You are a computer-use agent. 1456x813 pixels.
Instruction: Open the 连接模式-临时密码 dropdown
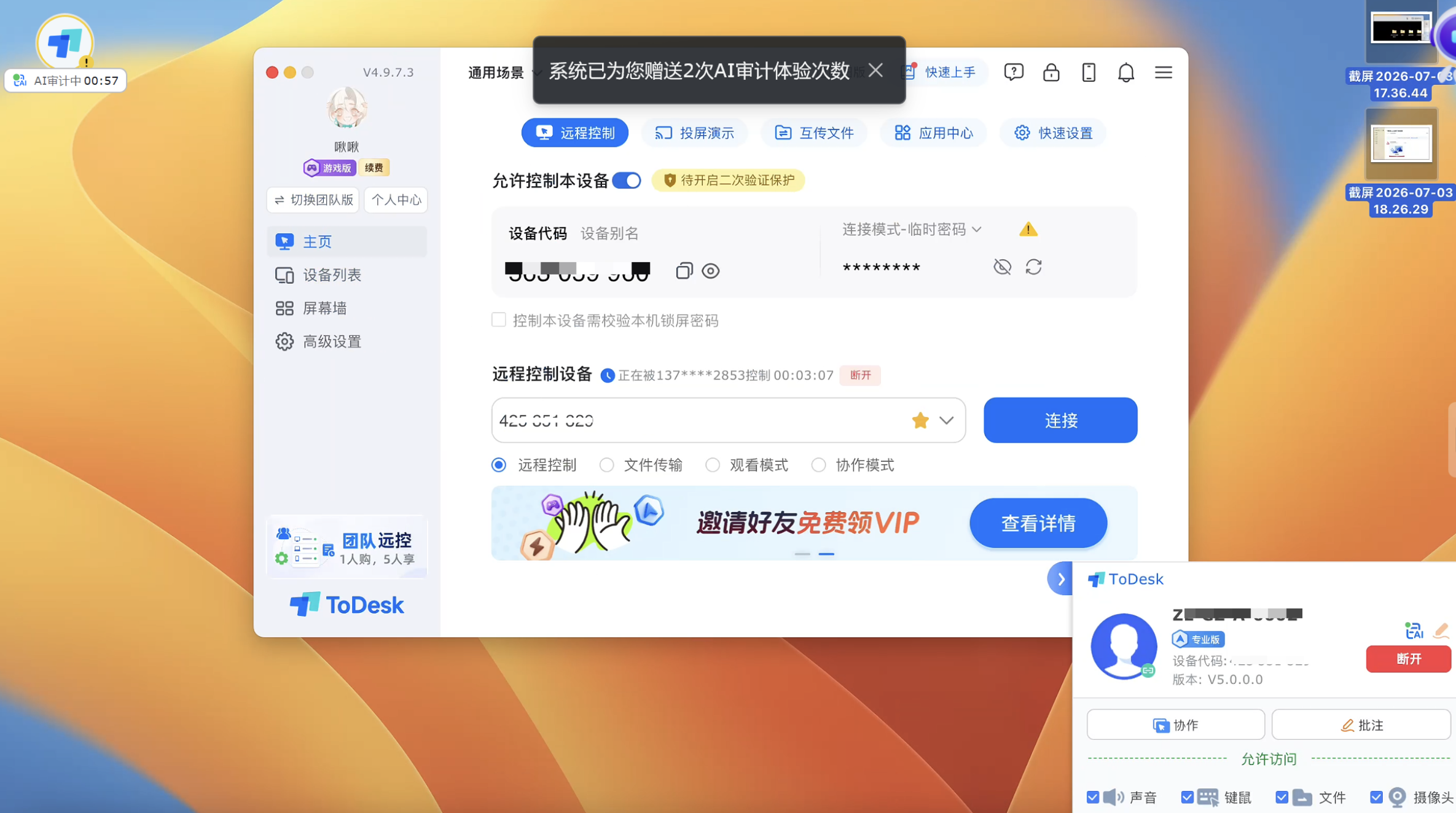pos(912,230)
